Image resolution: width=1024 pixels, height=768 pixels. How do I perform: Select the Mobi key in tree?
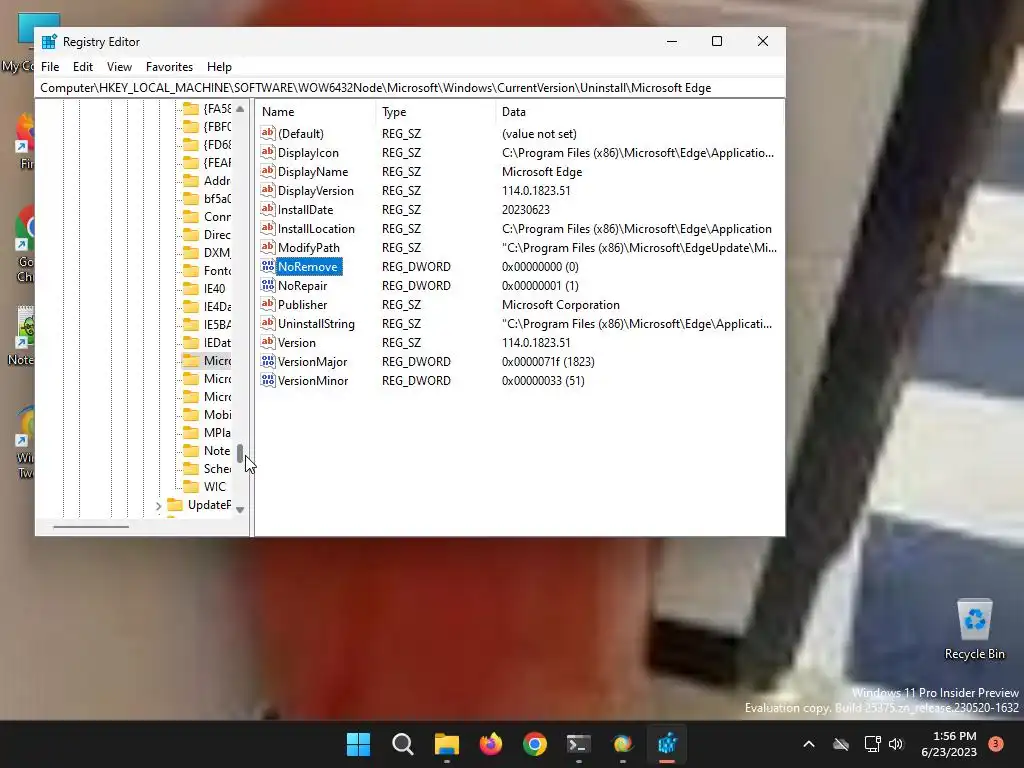pyautogui.click(x=207, y=415)
